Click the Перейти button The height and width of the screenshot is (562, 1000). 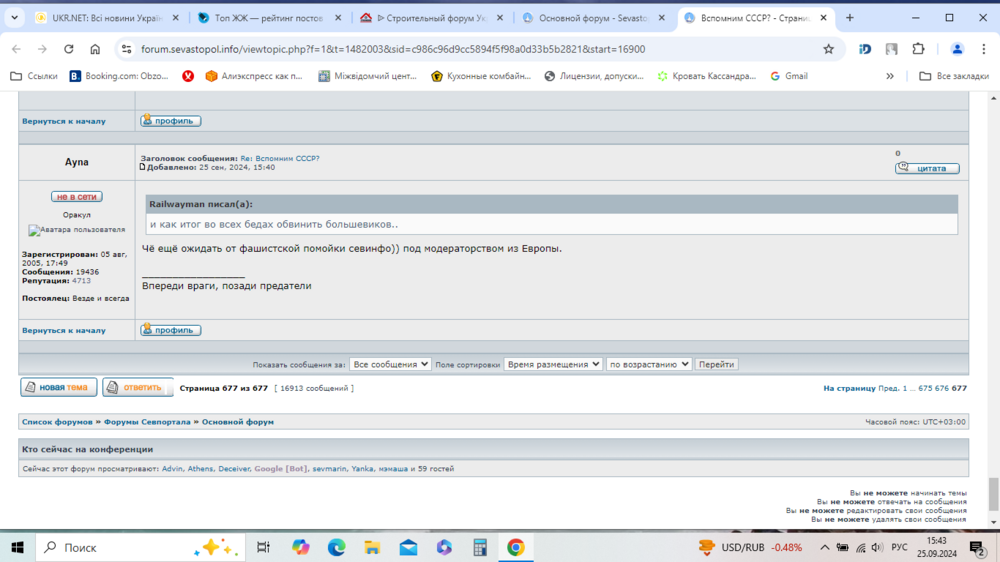716,364
